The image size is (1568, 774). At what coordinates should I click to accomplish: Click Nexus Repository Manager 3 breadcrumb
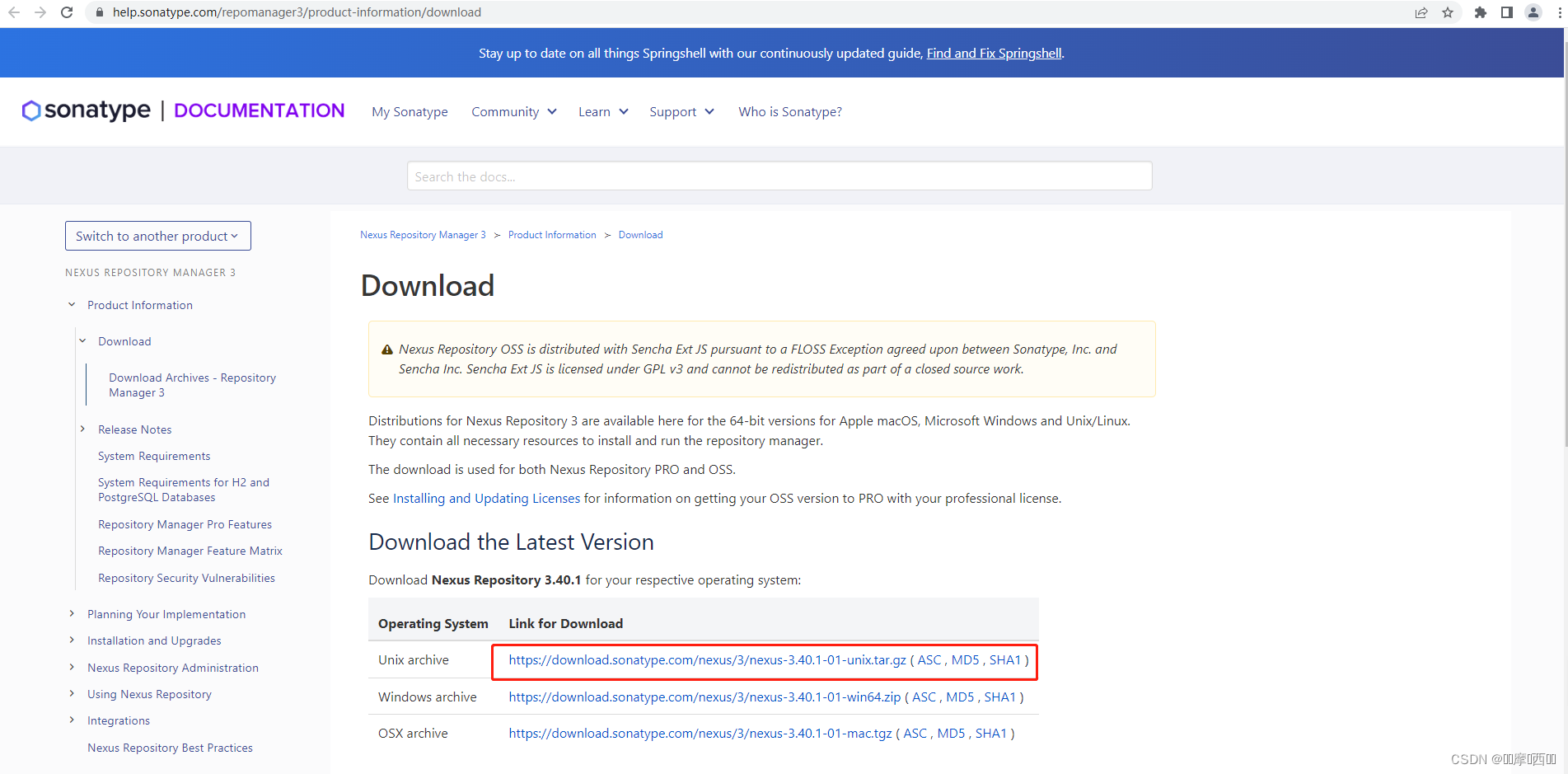423,235
